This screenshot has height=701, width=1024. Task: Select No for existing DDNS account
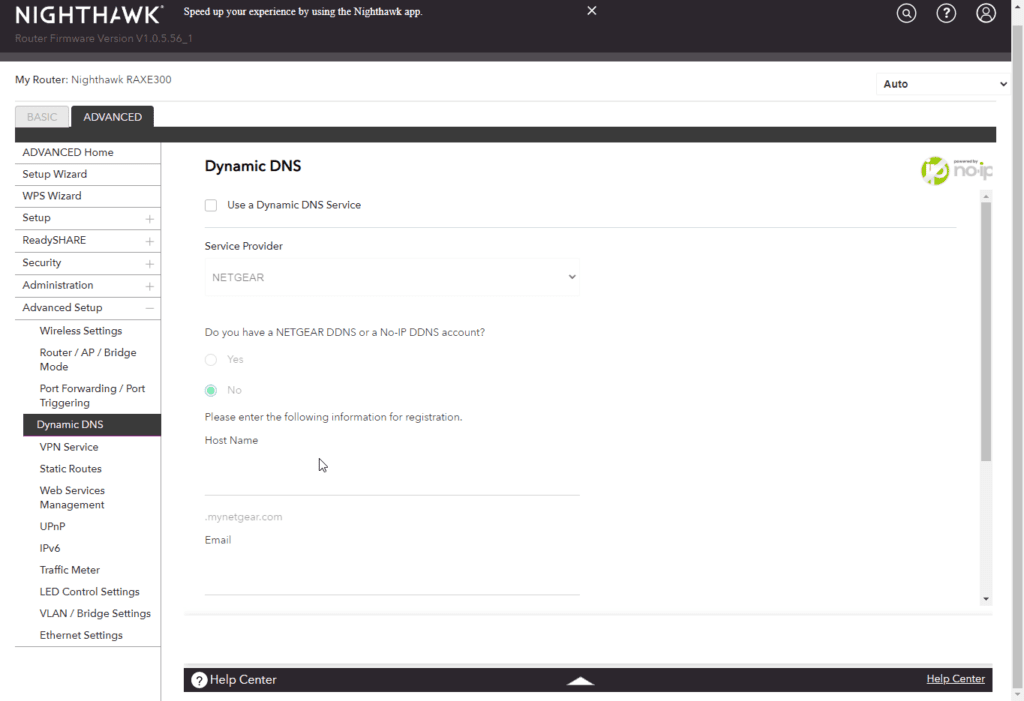point(211,390)
